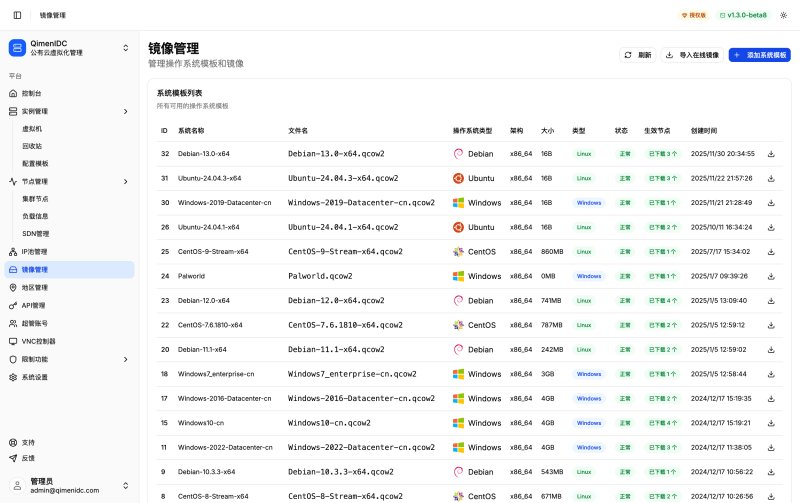The height and width of the screenshot is (503, 800).
Task: Download the Ubuntu-24.04.1-x64 image
Action: (x=771, y=227)
